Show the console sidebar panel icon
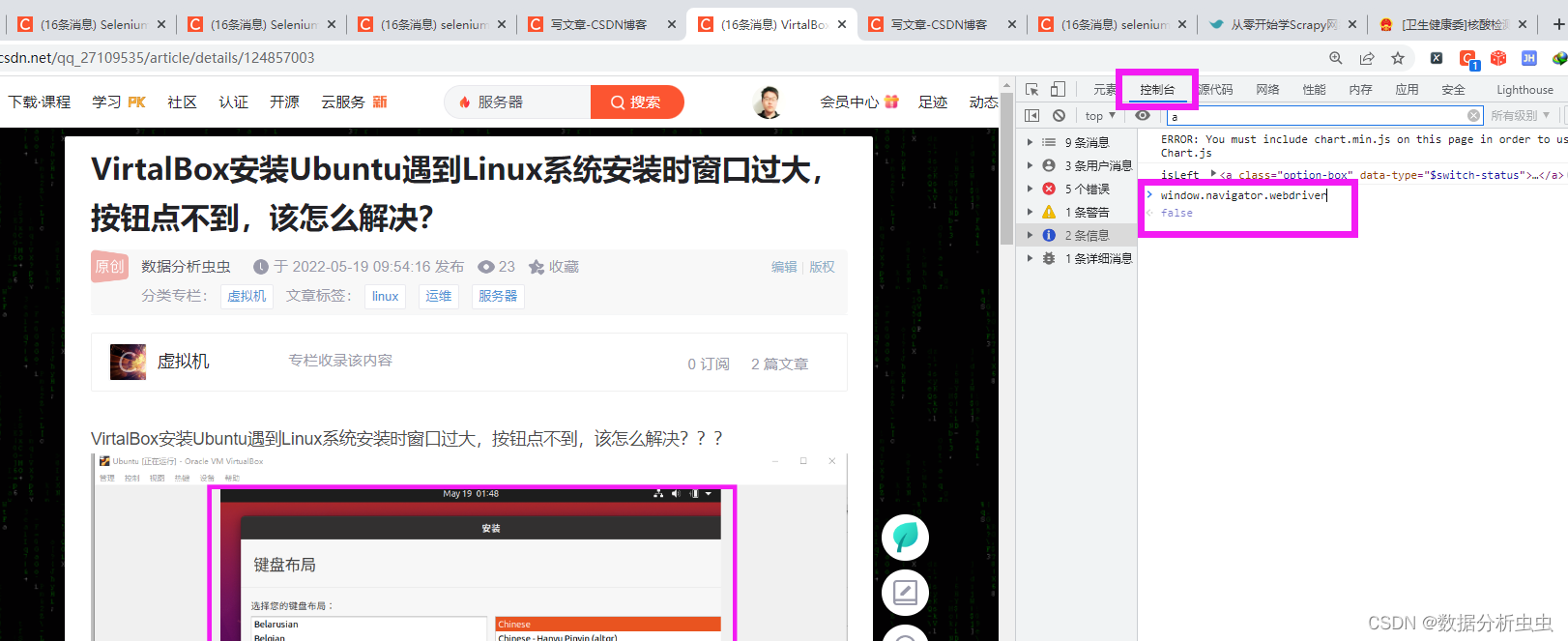Viewport: 1568px width, 641px height. click(1032, 116)
